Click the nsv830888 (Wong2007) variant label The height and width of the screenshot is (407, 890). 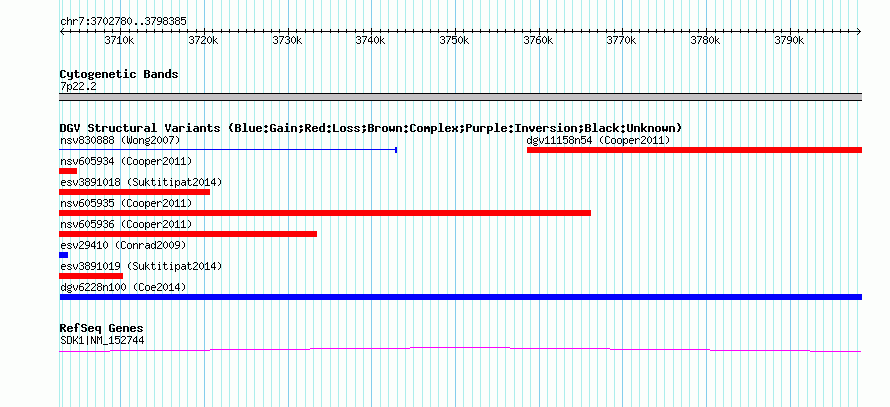click(120, 140)
